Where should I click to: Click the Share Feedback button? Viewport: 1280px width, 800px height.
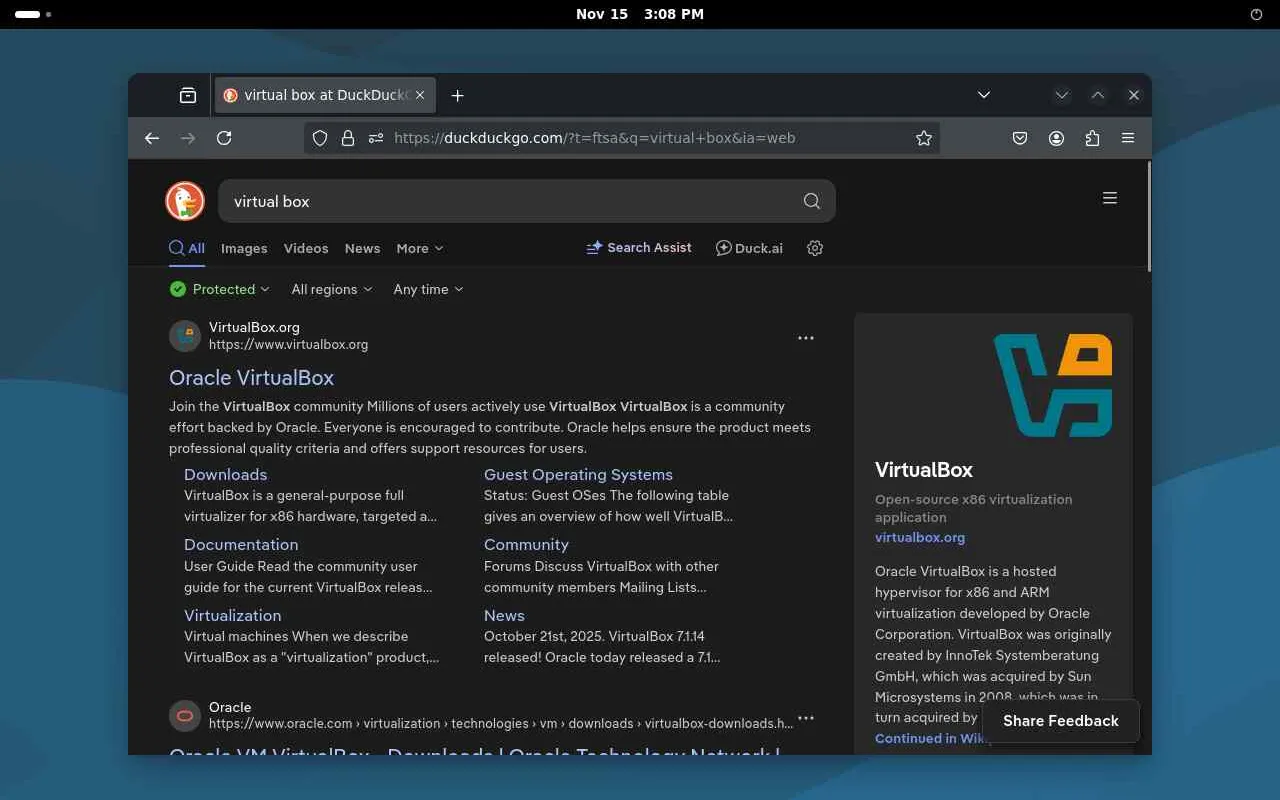[x=1061, y=721]
